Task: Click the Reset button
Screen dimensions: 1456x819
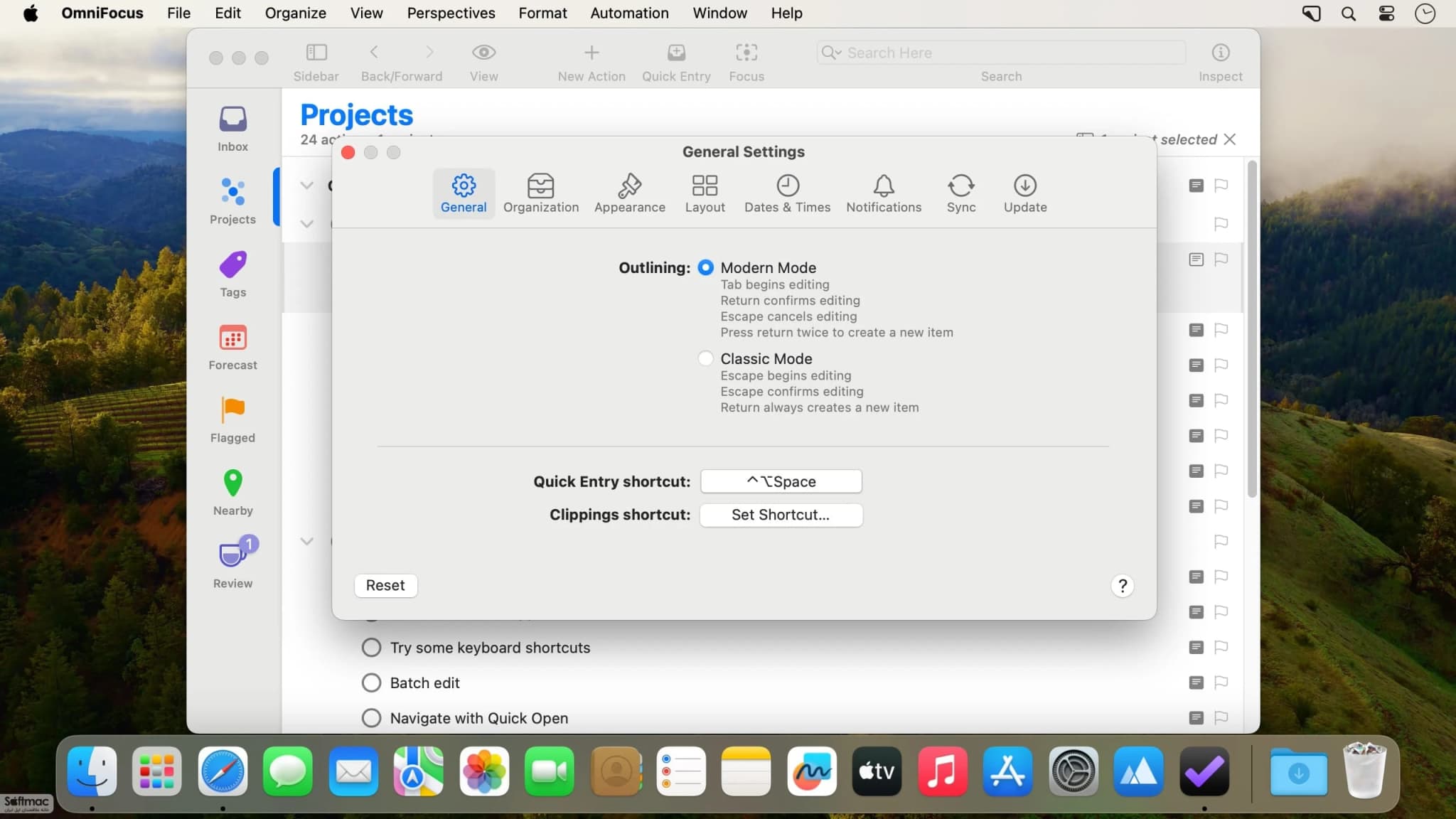Action: pyautogui.click(x=385, y=585)
